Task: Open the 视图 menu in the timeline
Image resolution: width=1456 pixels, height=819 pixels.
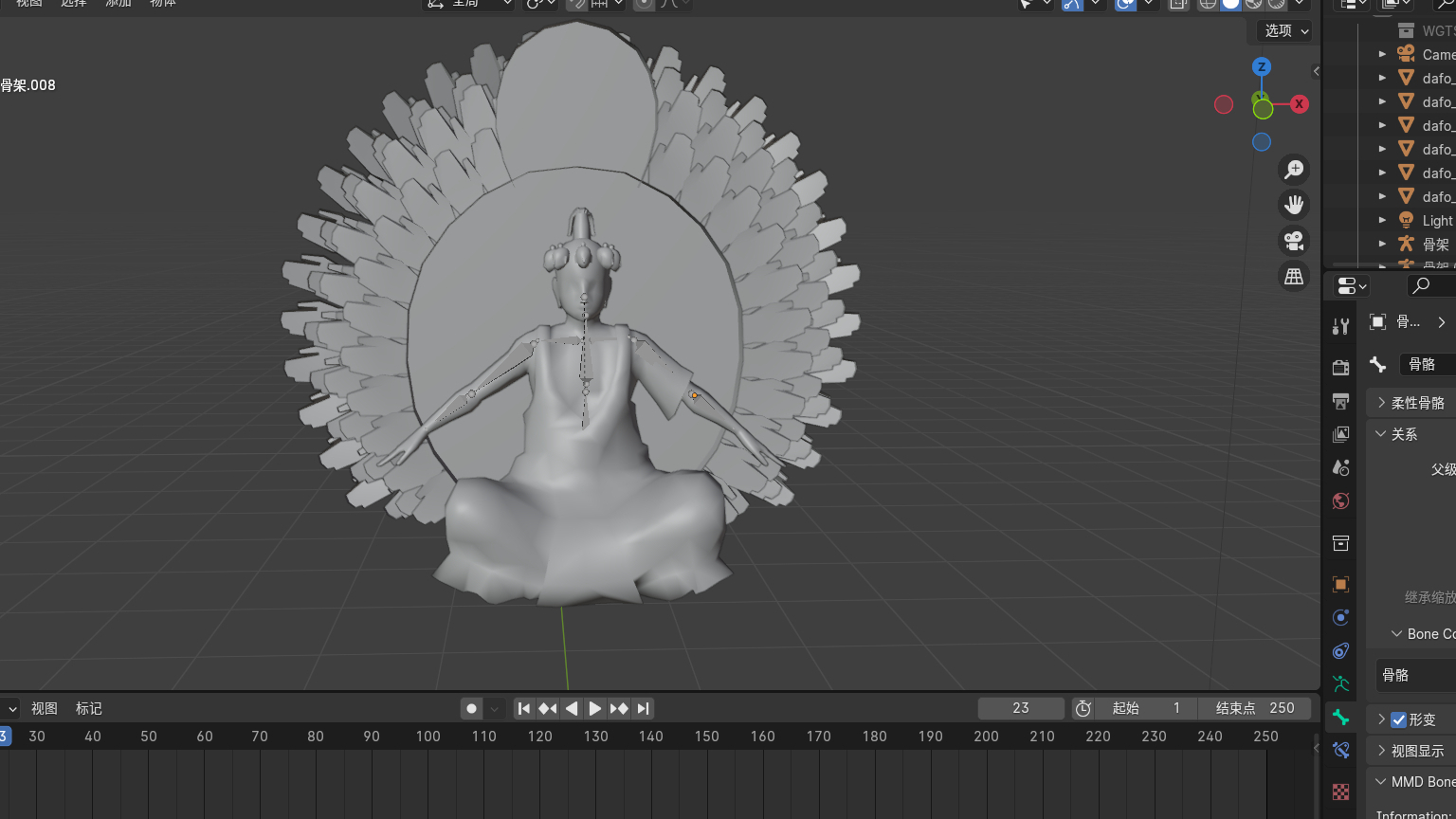Action: (x=45, y=709)
